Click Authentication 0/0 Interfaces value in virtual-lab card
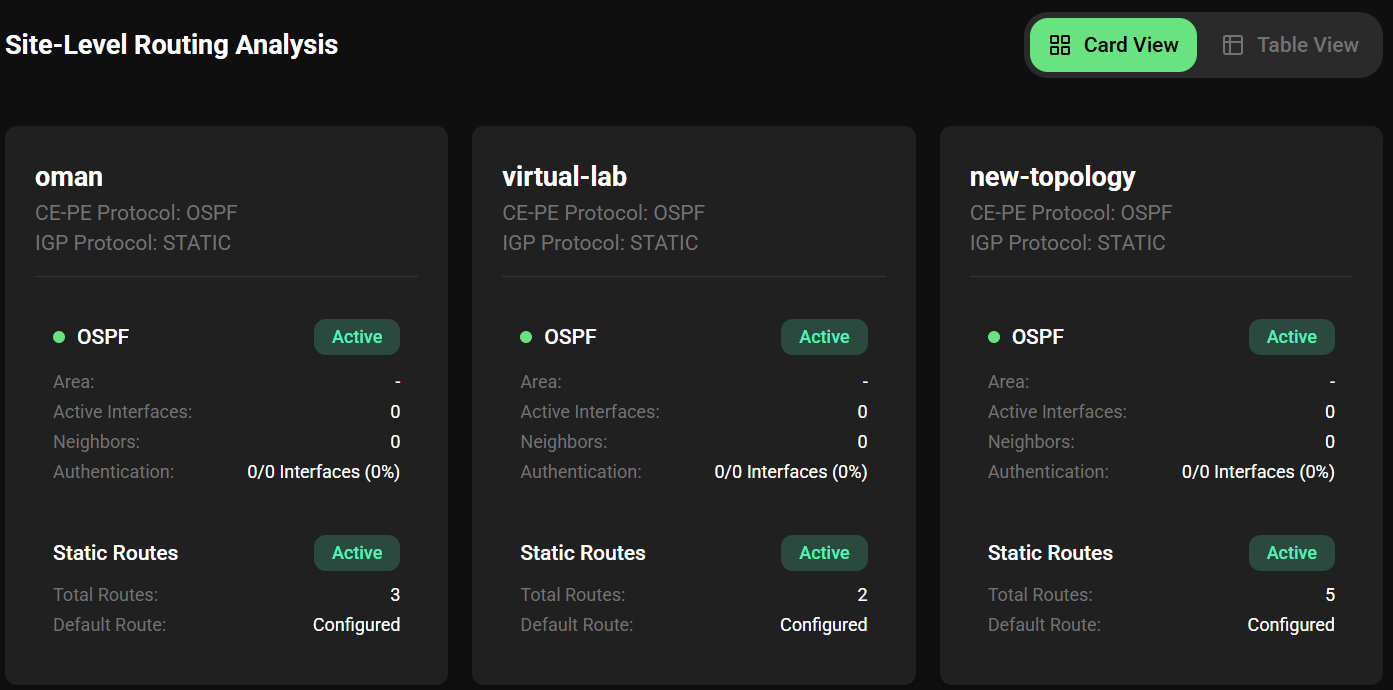Viewport: 1393px width, 690px height. pyautogui.click(x=791, y=472)
